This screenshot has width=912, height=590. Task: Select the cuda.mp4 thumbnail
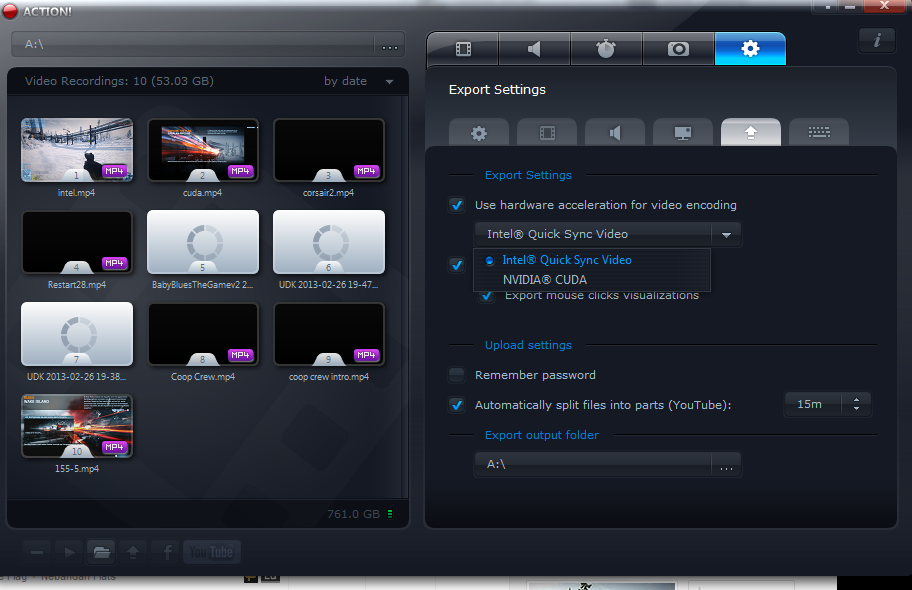[x=203, y=150]
